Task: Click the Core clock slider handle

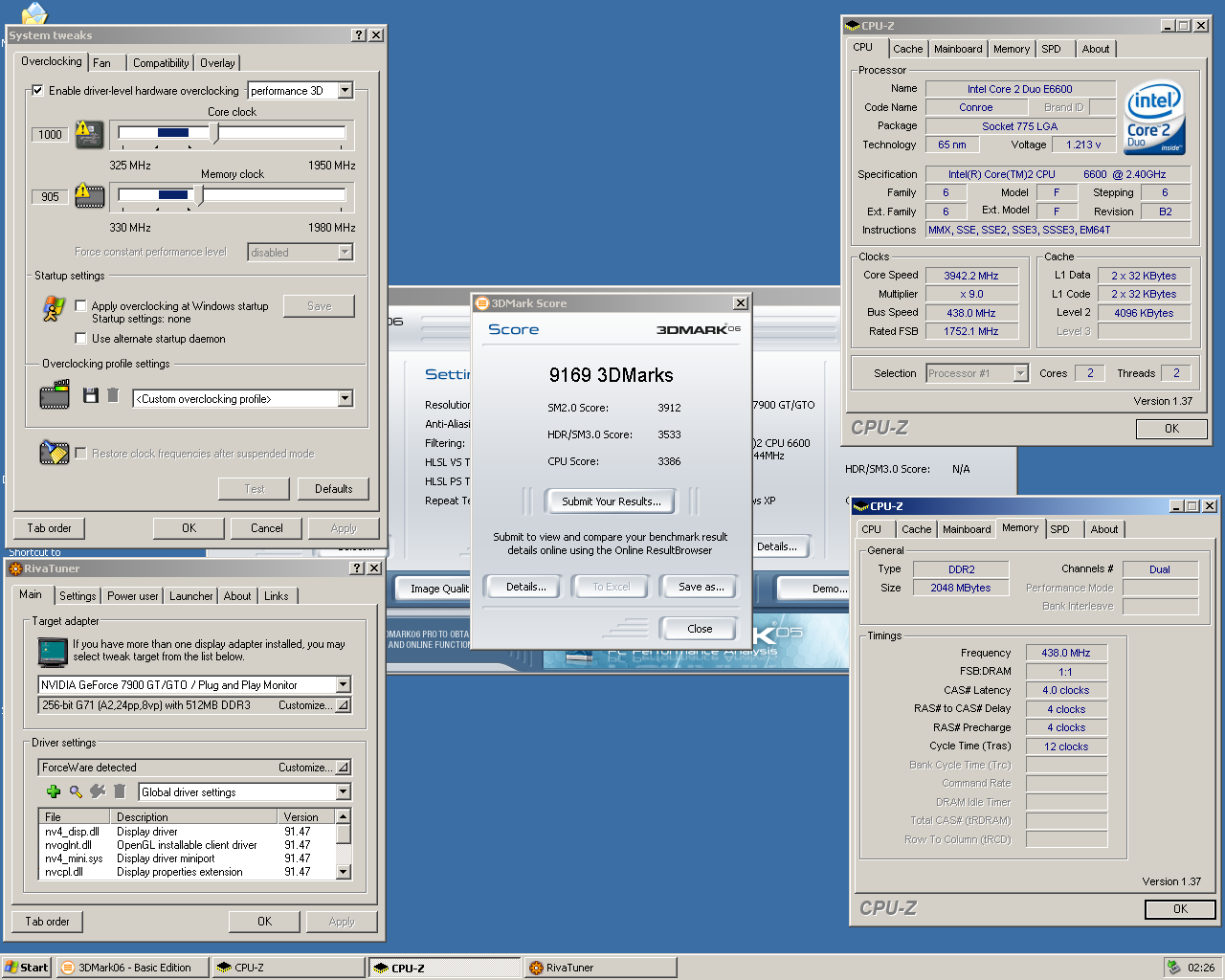Action: [214, 132]
